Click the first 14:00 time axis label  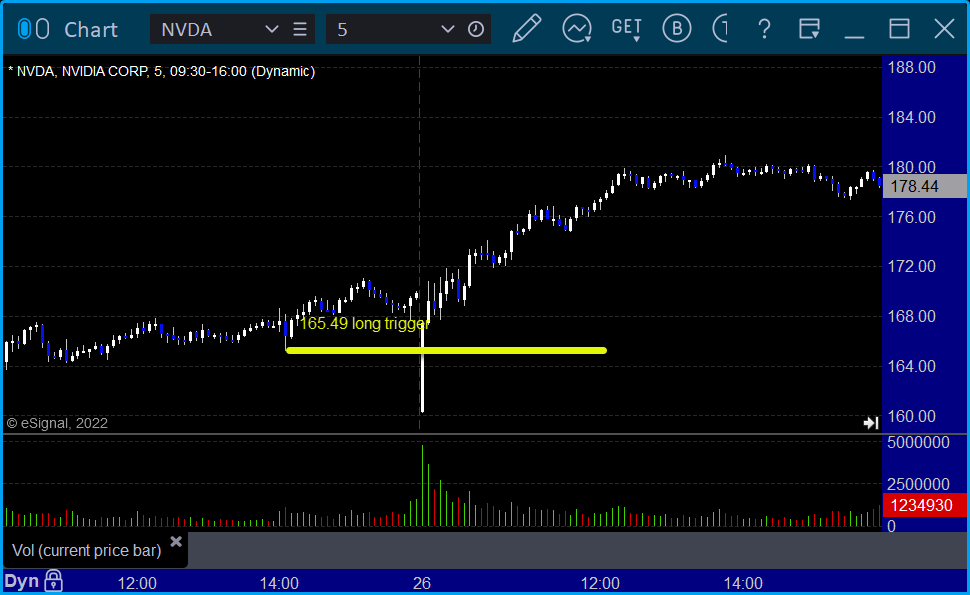tap(279, 583)
